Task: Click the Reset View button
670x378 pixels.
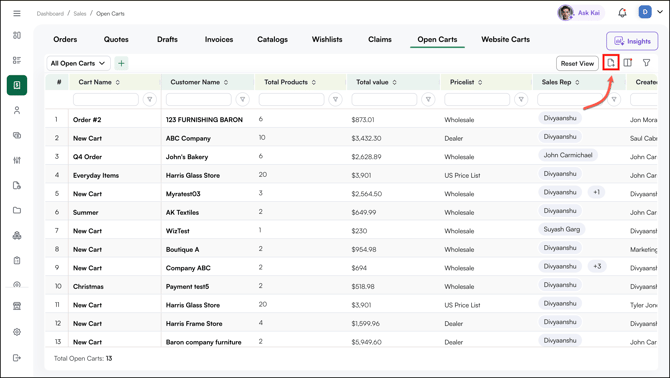Action: [577, 63]
